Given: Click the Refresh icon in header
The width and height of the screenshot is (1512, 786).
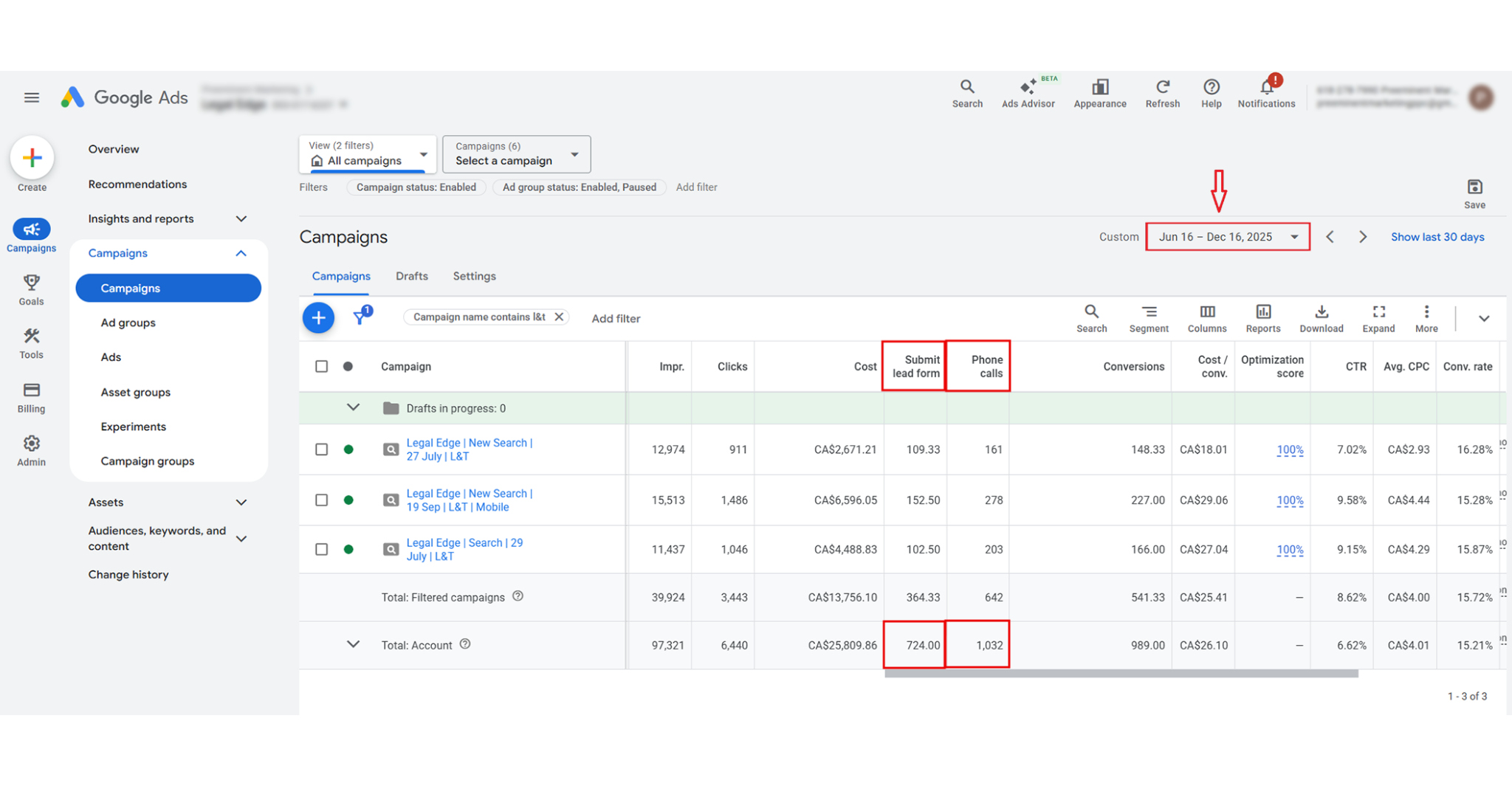Looking at the screenshot, I should point(1162,93).
